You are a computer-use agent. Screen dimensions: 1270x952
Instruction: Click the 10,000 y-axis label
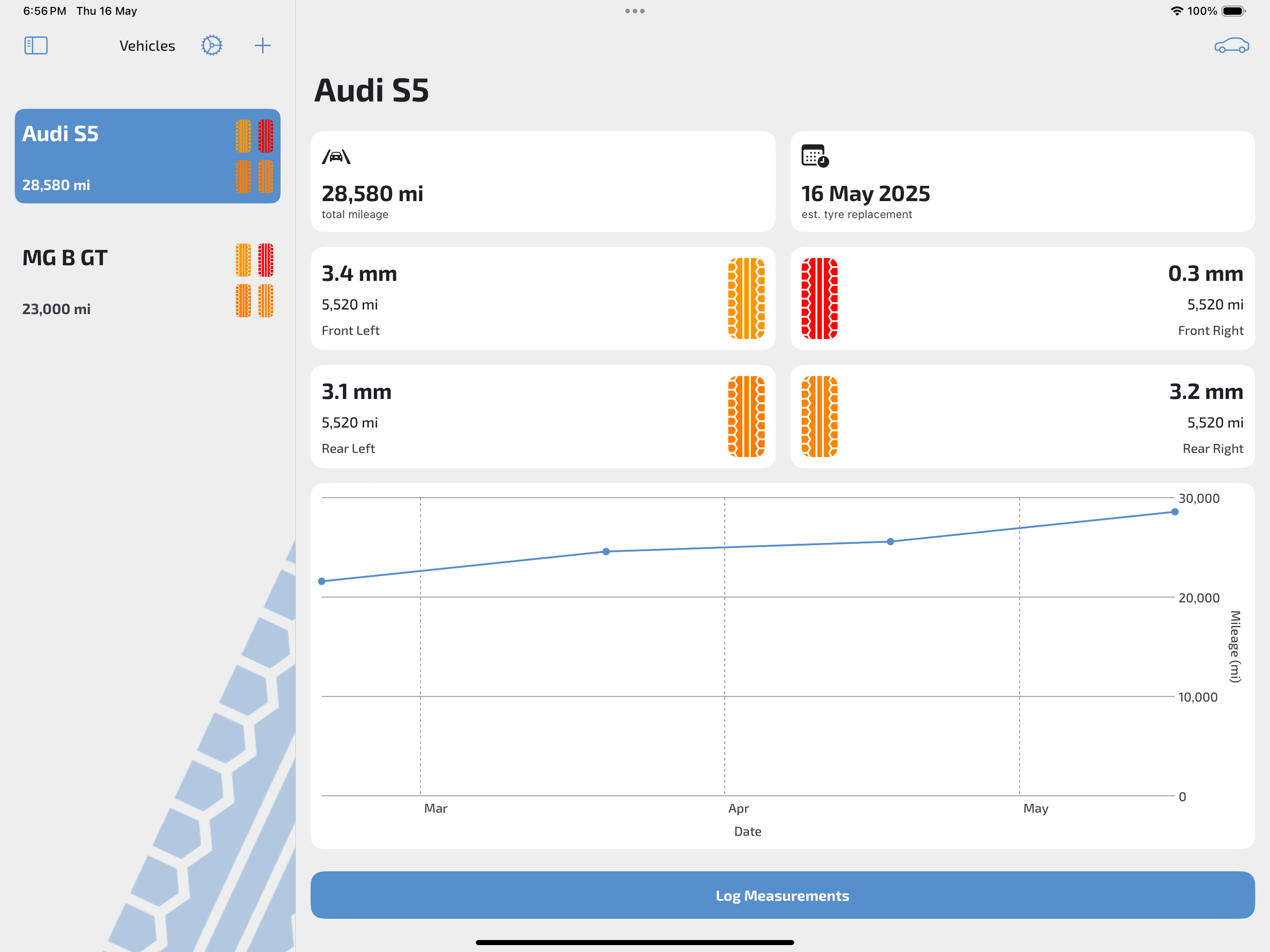[x=1198, y=697]
